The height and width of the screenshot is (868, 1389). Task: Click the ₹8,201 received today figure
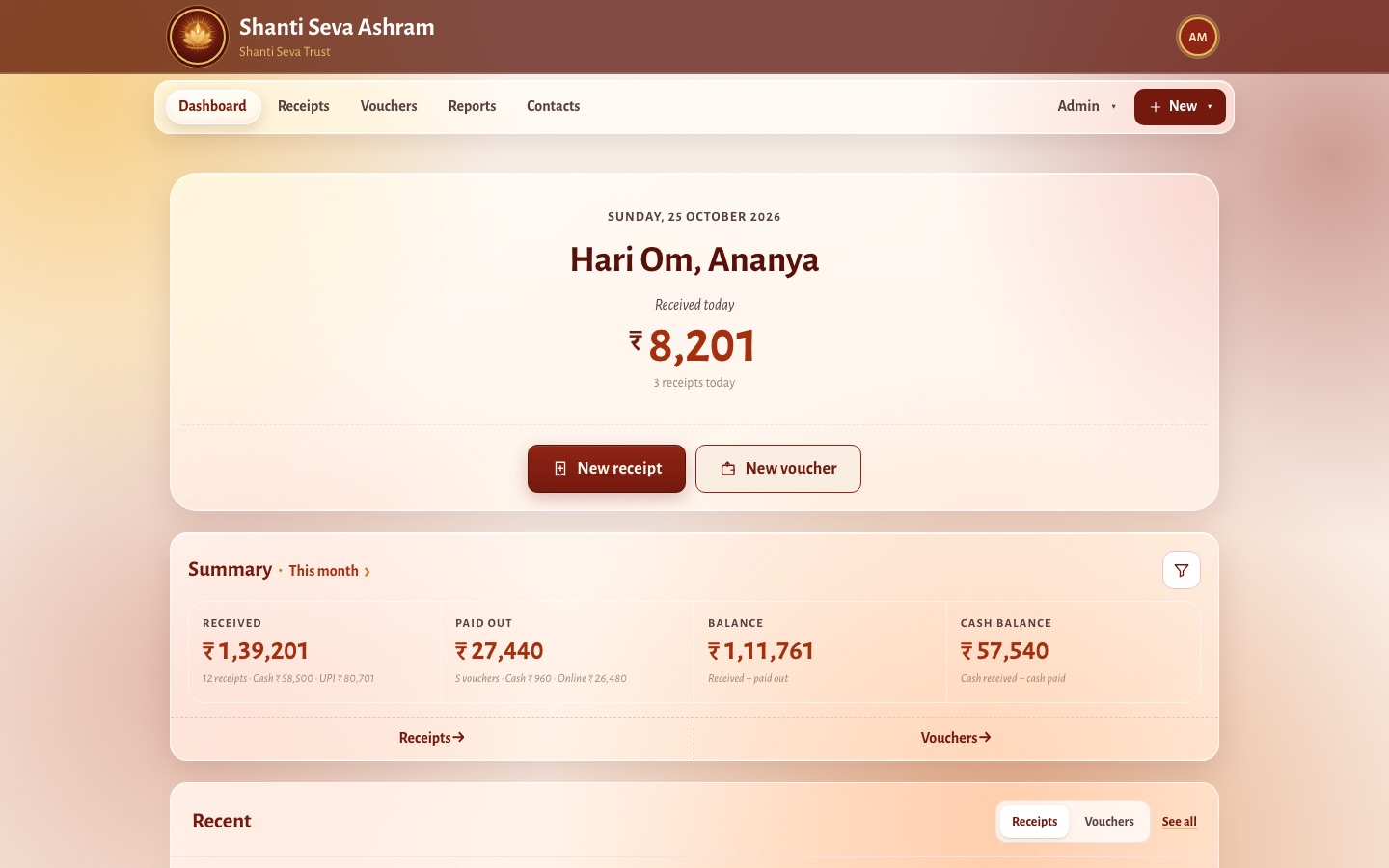[694, 346]
